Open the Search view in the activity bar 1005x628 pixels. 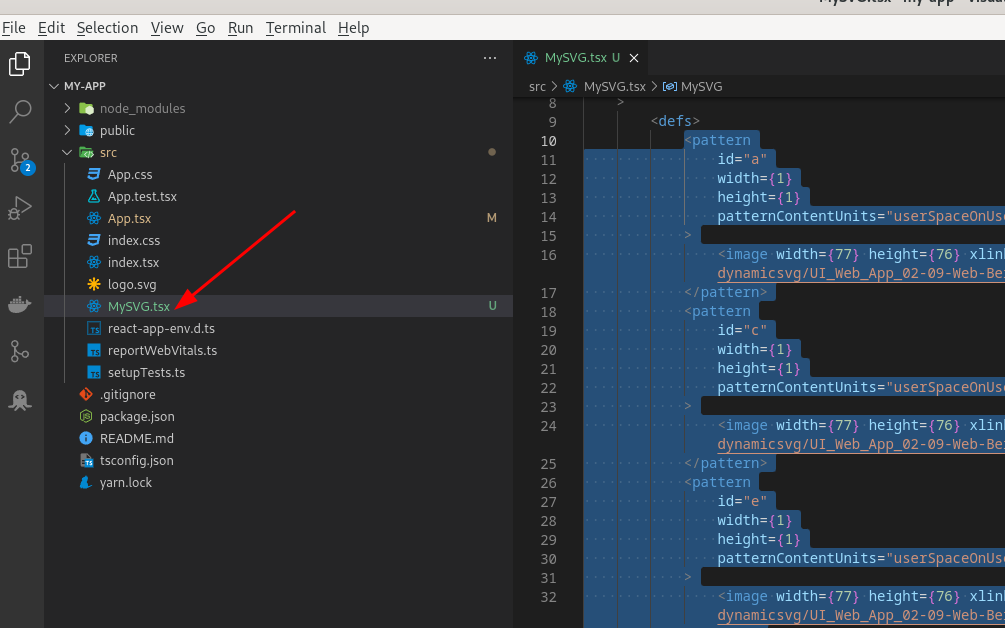pyautogui.click(x=20, y=111)
